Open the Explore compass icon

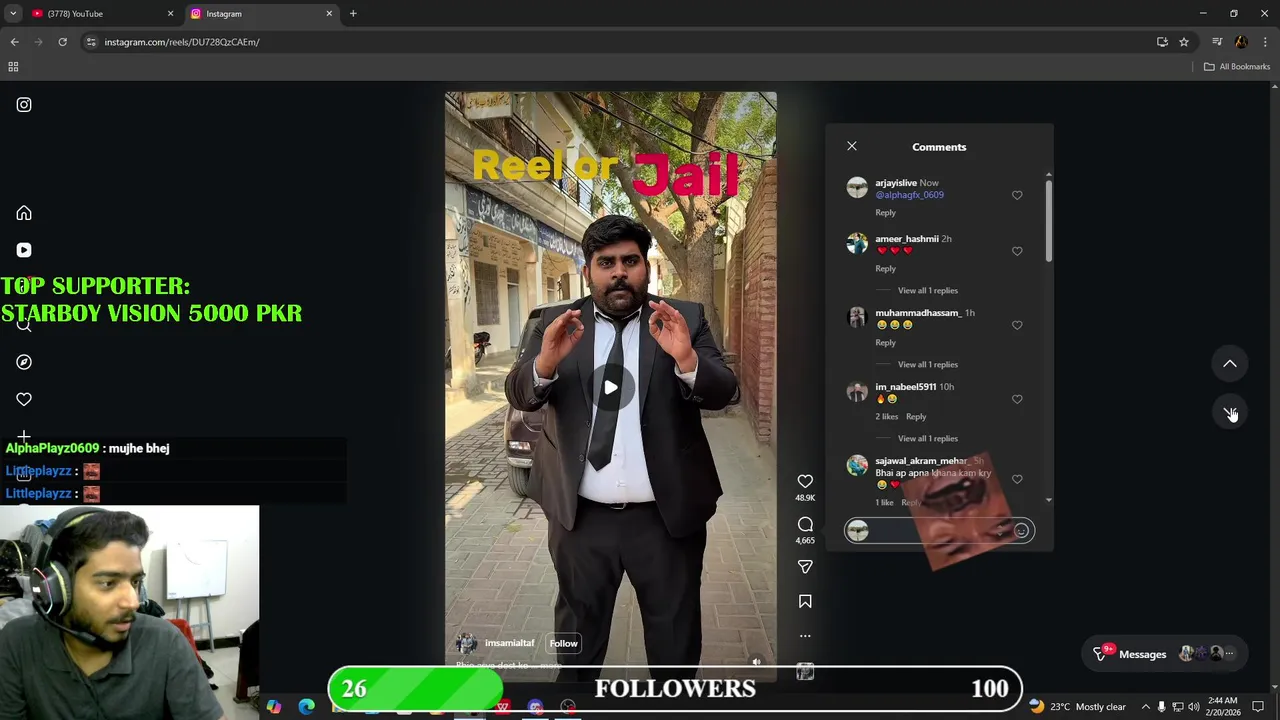[x=24, y=362]
